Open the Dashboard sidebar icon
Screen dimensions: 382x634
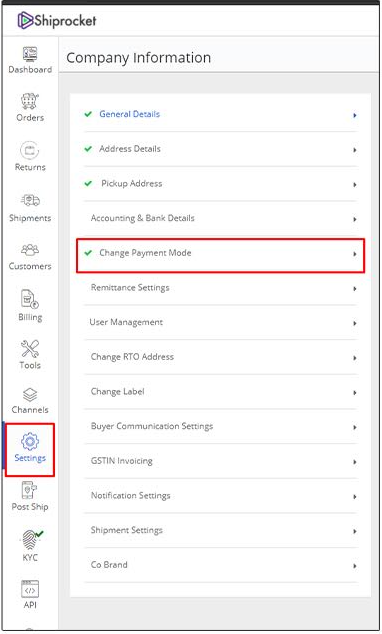(30, 54)
